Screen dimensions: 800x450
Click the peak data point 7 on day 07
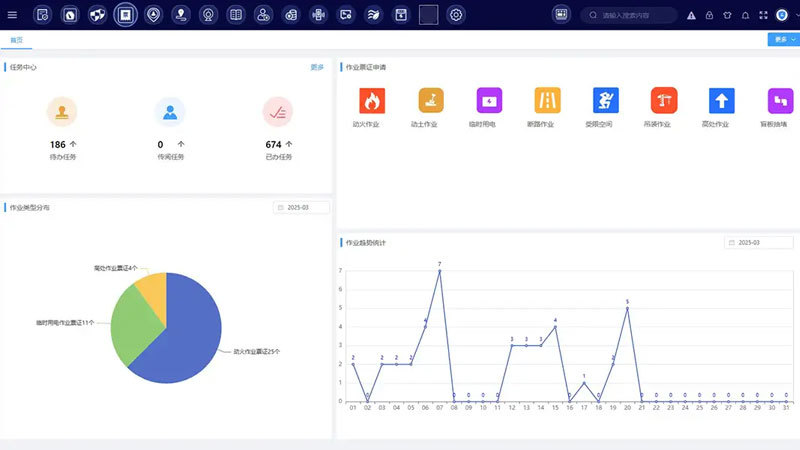pyautogui.click(x=439, y=271)
